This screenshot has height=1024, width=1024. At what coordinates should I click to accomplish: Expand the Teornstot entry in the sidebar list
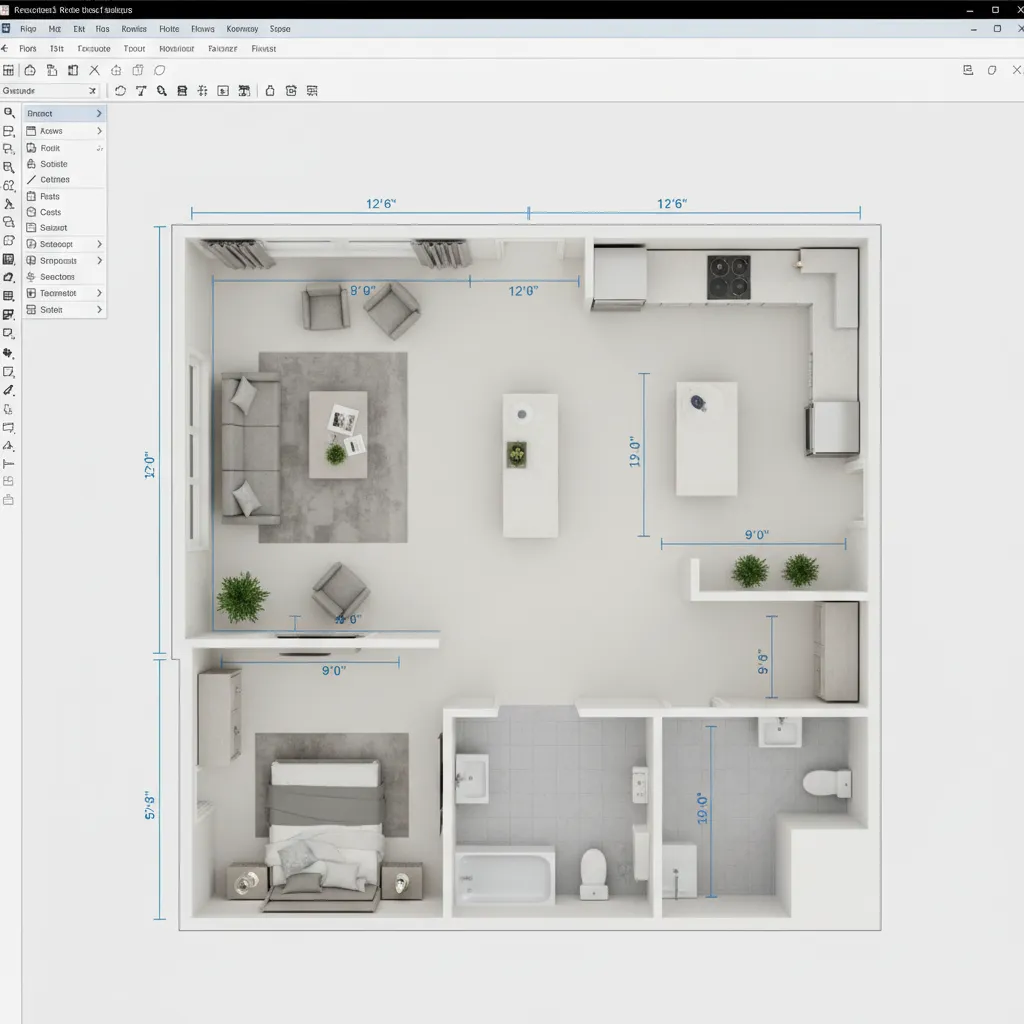coord(100,292)
